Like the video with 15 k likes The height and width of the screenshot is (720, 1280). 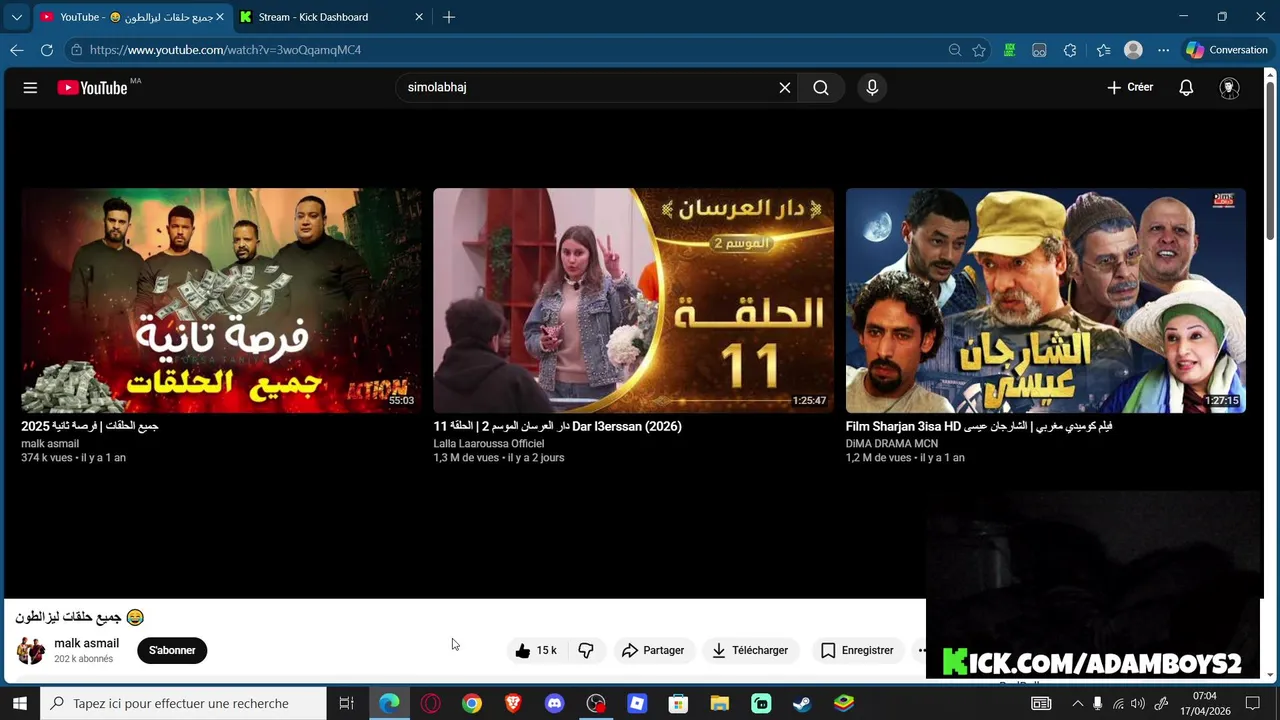536,651
